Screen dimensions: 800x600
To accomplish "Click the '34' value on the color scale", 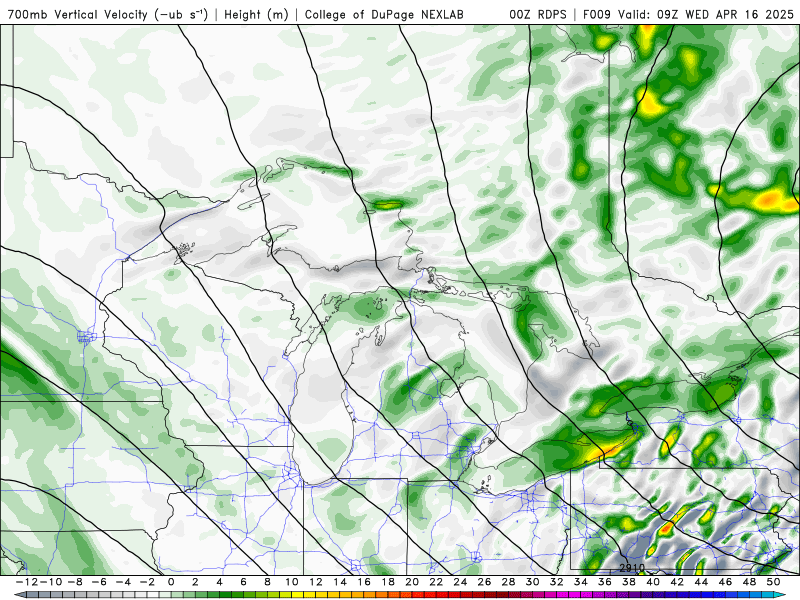I will coord(581,582).
